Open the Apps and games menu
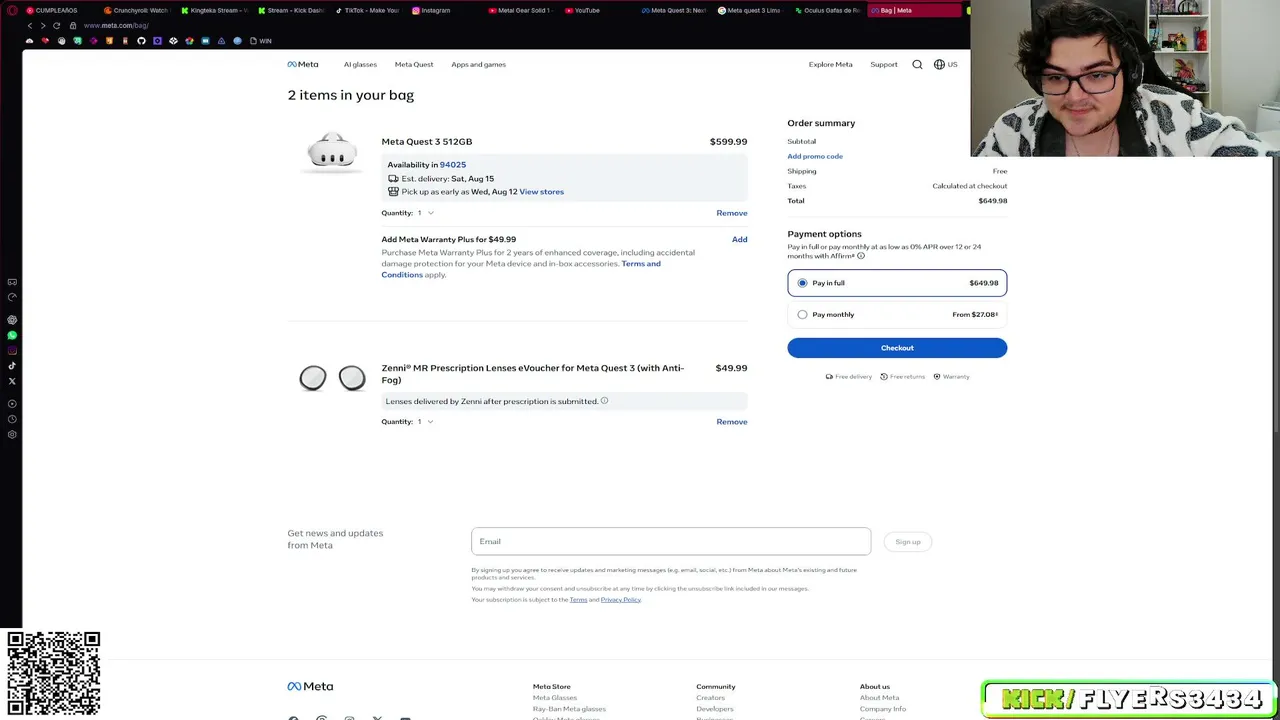 478,64
